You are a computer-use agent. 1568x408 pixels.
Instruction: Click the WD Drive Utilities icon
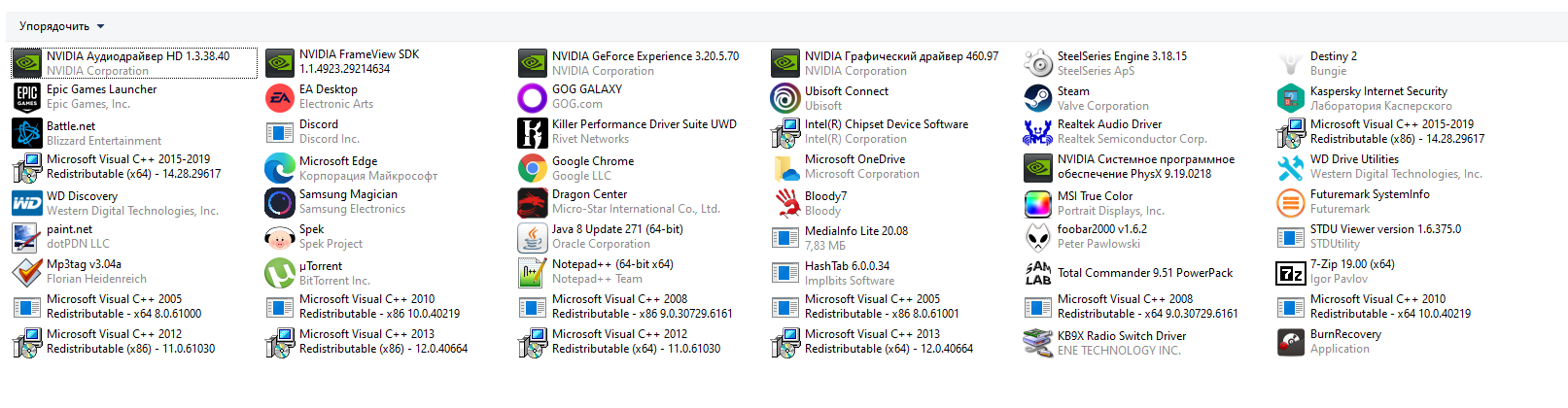pos(1291,167)
